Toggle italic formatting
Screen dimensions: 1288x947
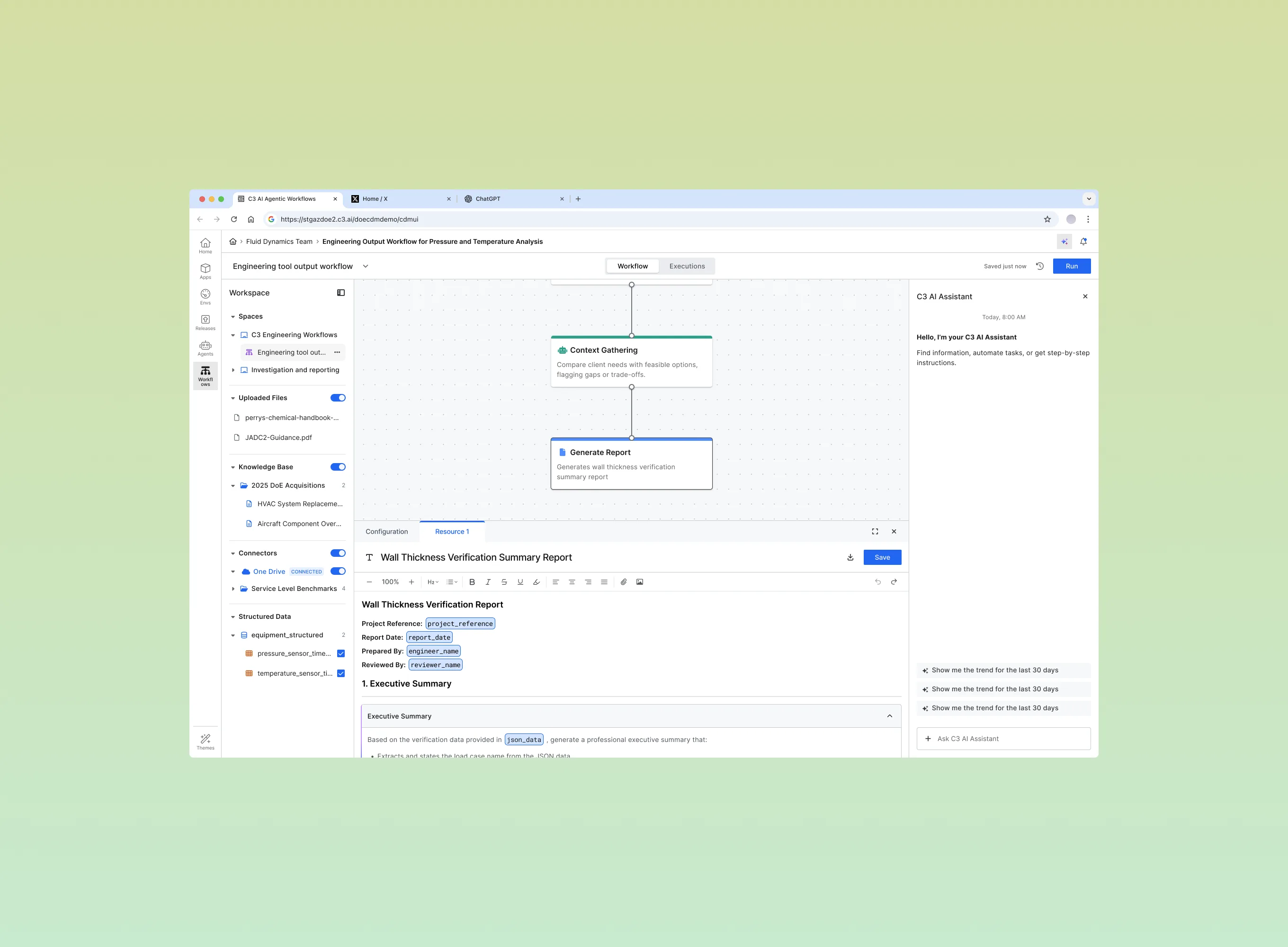coord(488,582)
